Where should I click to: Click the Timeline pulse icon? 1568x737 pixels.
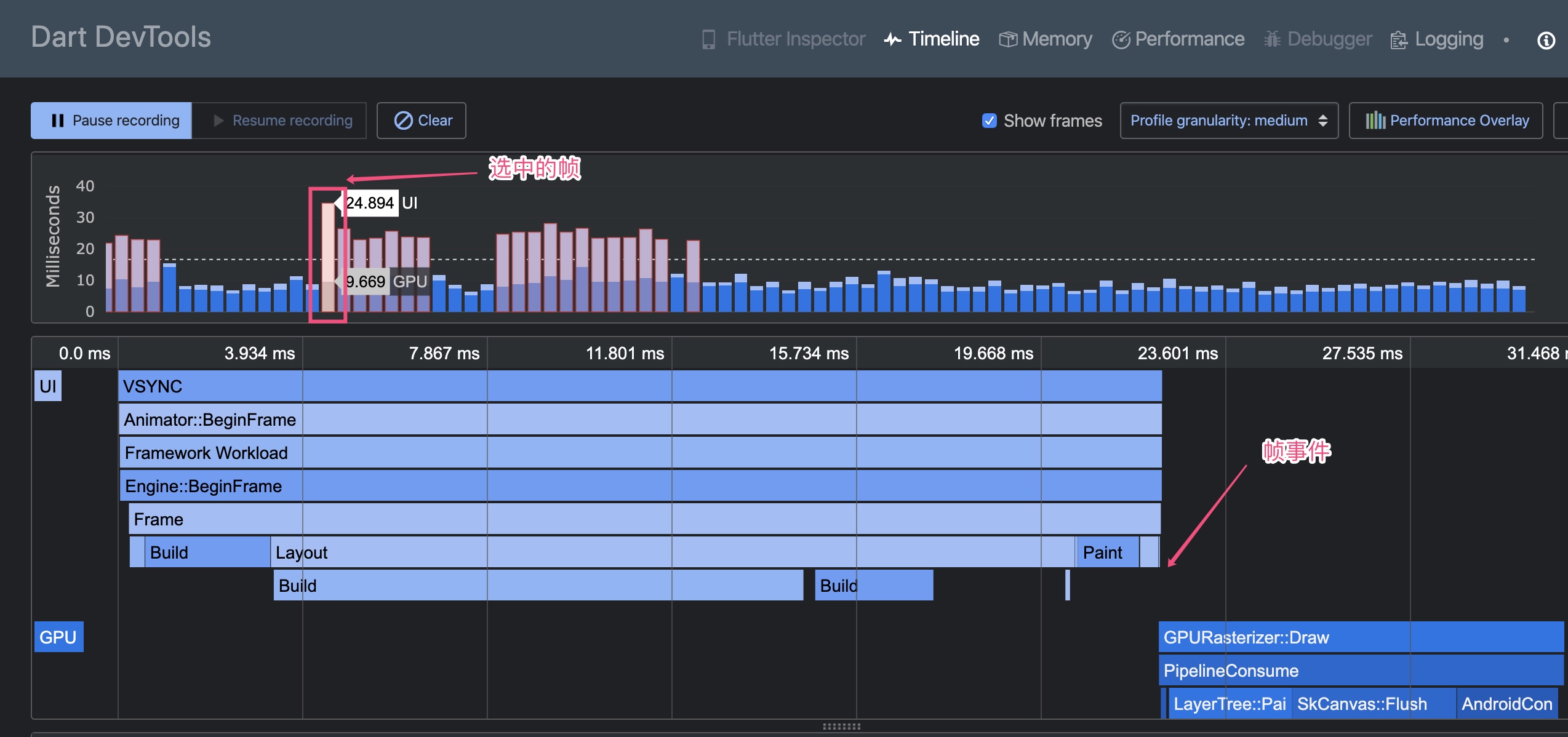(x=892, y=39)
